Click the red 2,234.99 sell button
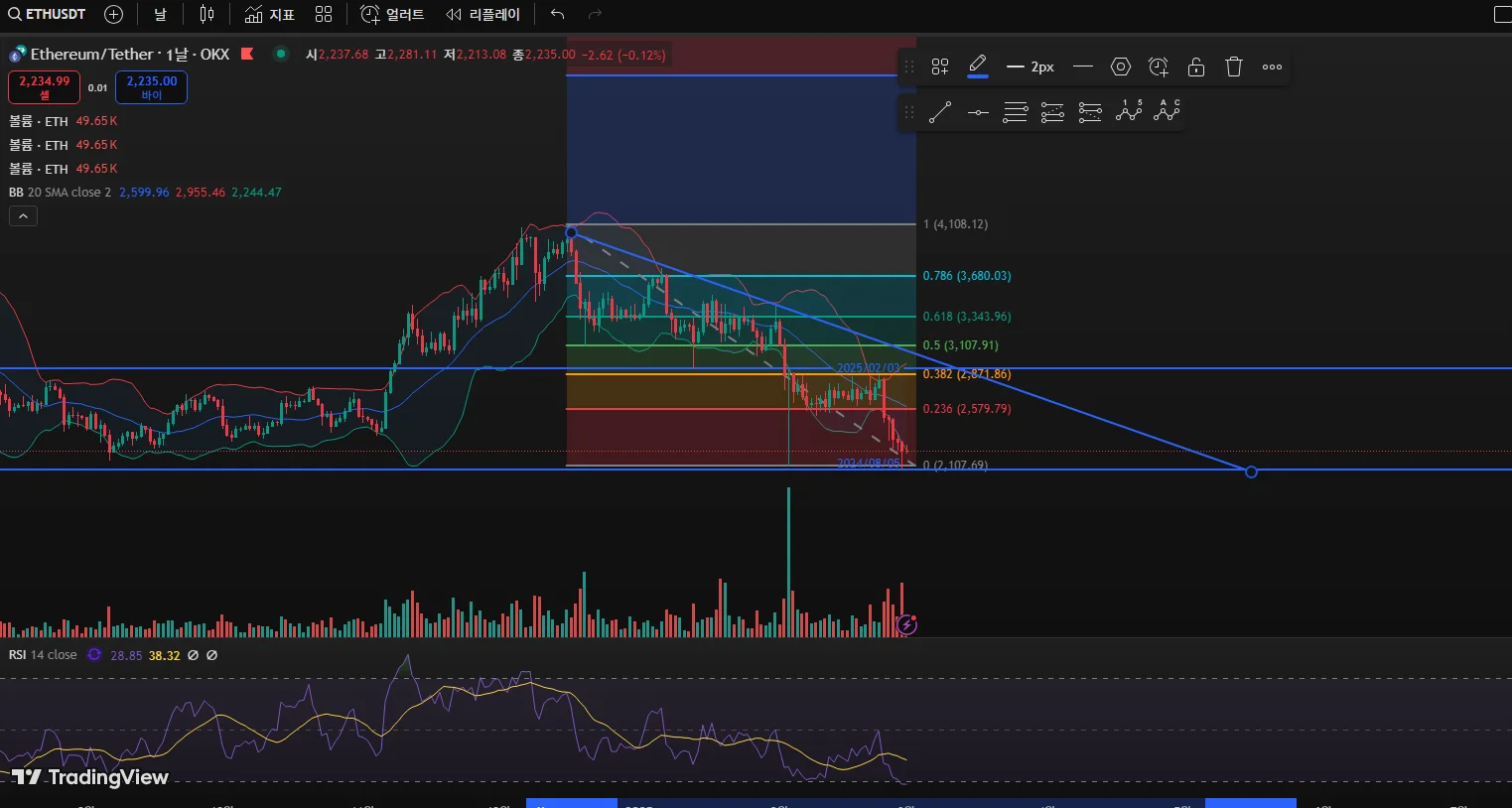Viewport: 1512px width, 808px height. [x=45, y=87]
